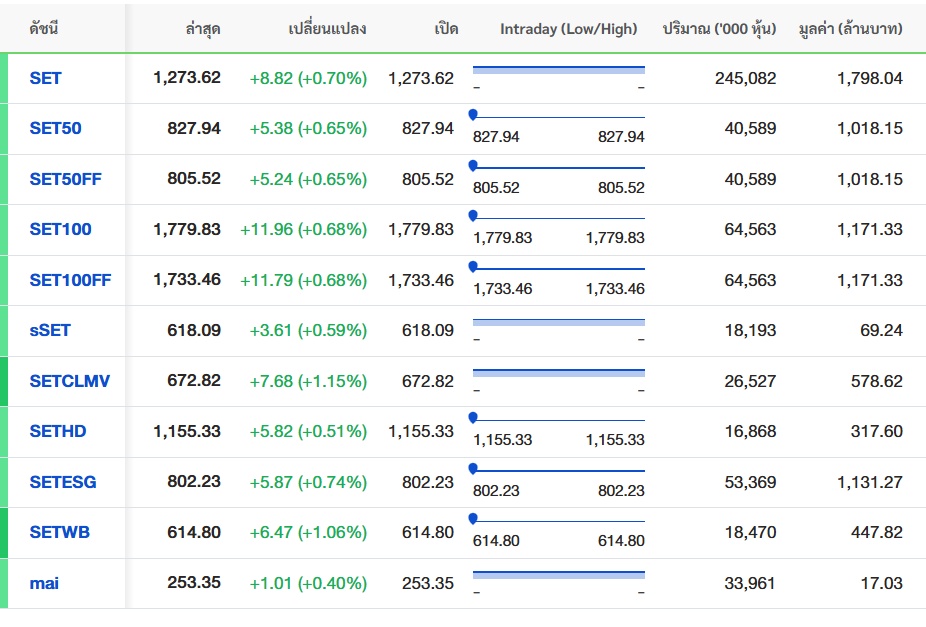Screen dimensions: 926x627
Task: View the SETCLMV index details
Action: coord(70,381)
